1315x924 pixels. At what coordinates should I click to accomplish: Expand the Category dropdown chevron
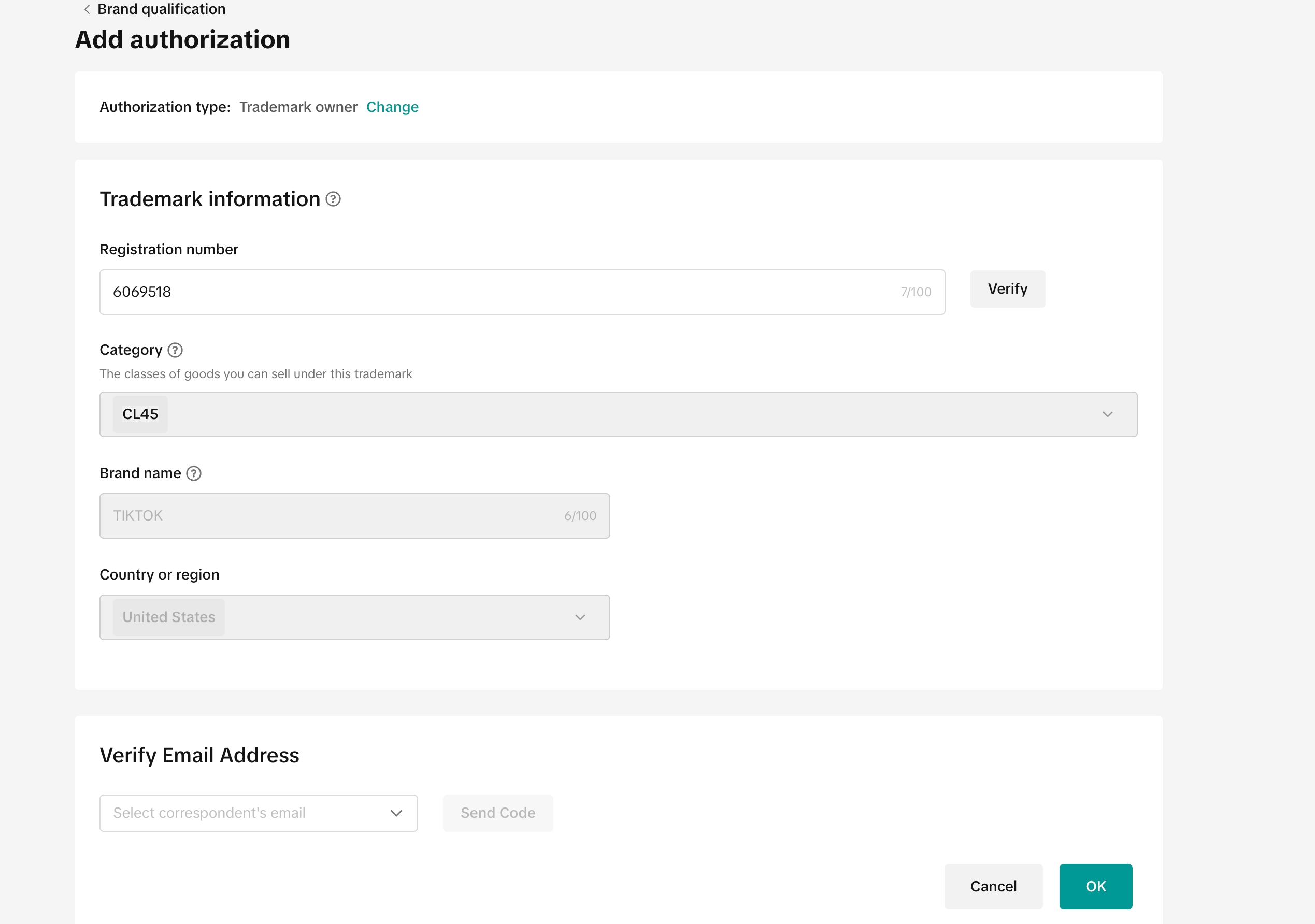point(1107,414)
